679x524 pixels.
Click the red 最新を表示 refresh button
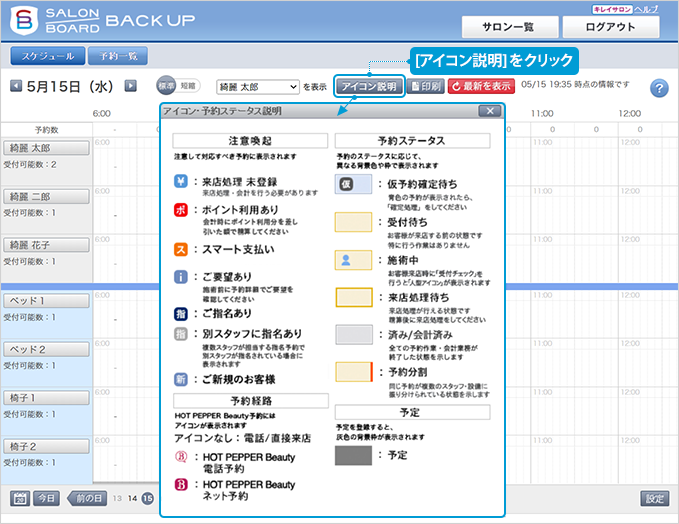coord(481,86)
